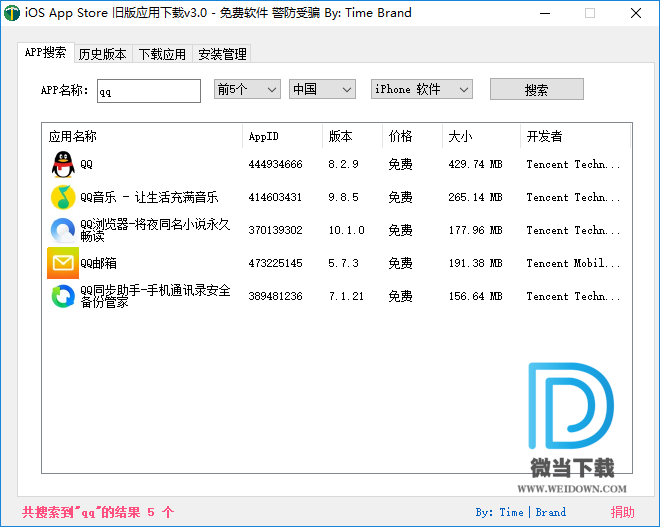Click the QQ邮箱 envelope icon

[63, 263]
